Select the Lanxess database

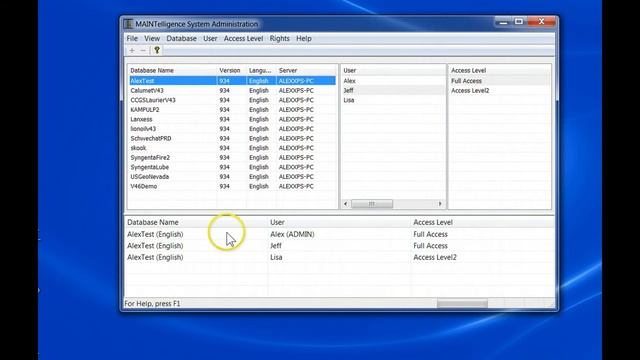[233, 119]
